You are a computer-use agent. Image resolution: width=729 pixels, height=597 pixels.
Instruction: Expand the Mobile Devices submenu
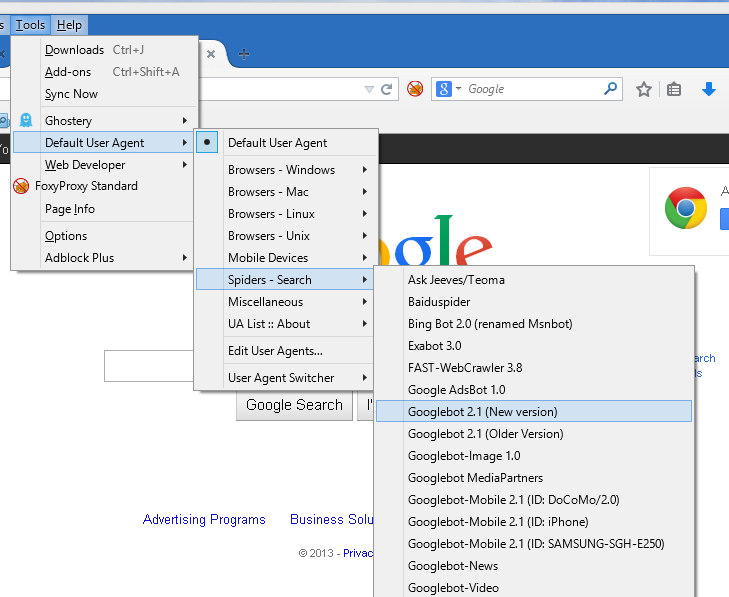click(364, 258)
